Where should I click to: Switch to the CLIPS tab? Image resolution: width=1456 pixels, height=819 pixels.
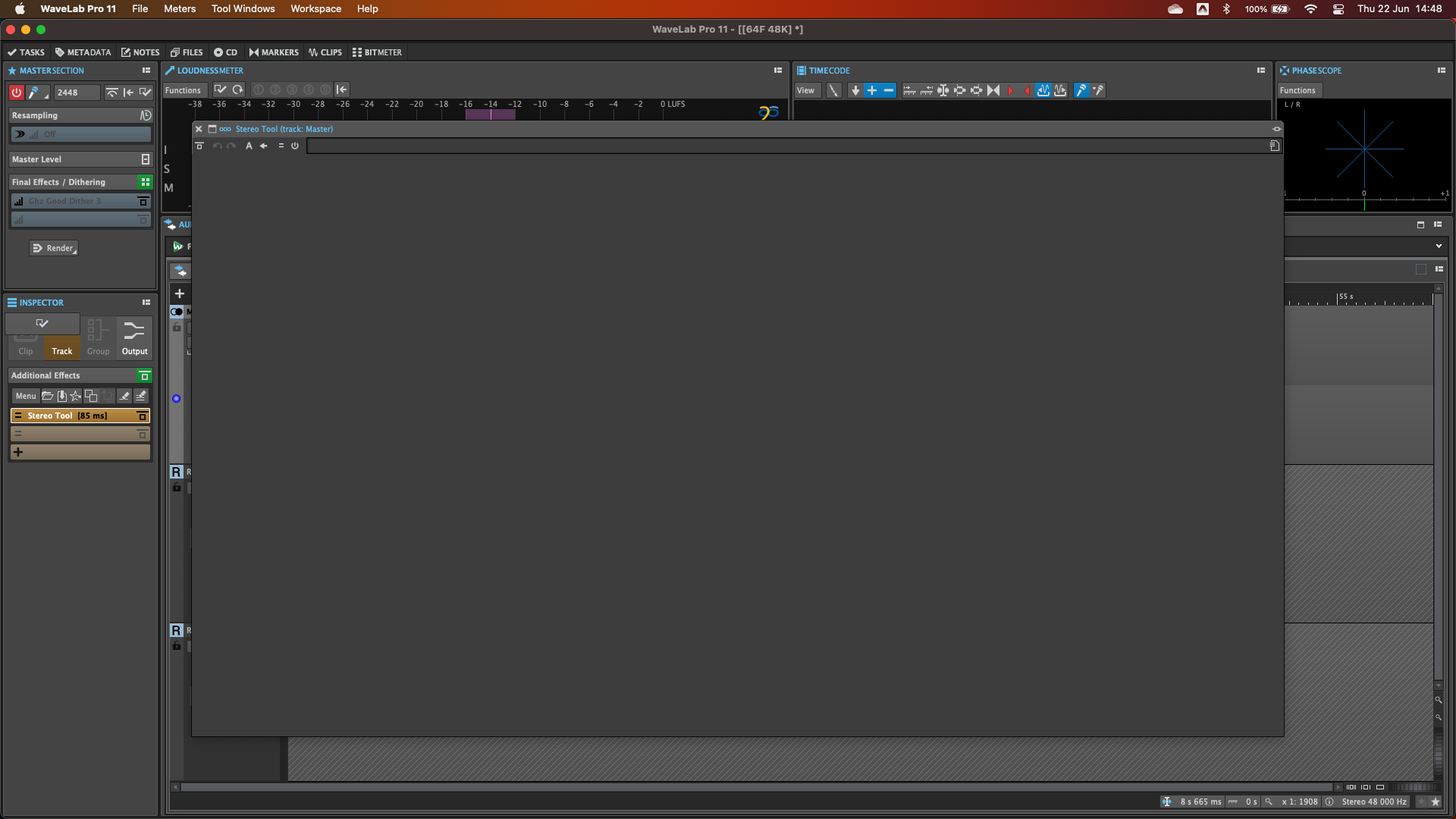pyautogui.click(x=325, y=52)
